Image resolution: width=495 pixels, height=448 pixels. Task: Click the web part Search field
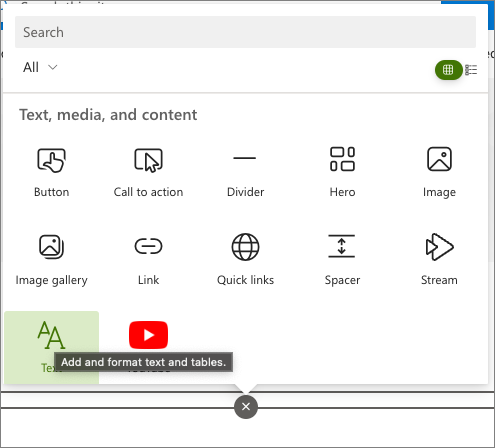[245, 32]
